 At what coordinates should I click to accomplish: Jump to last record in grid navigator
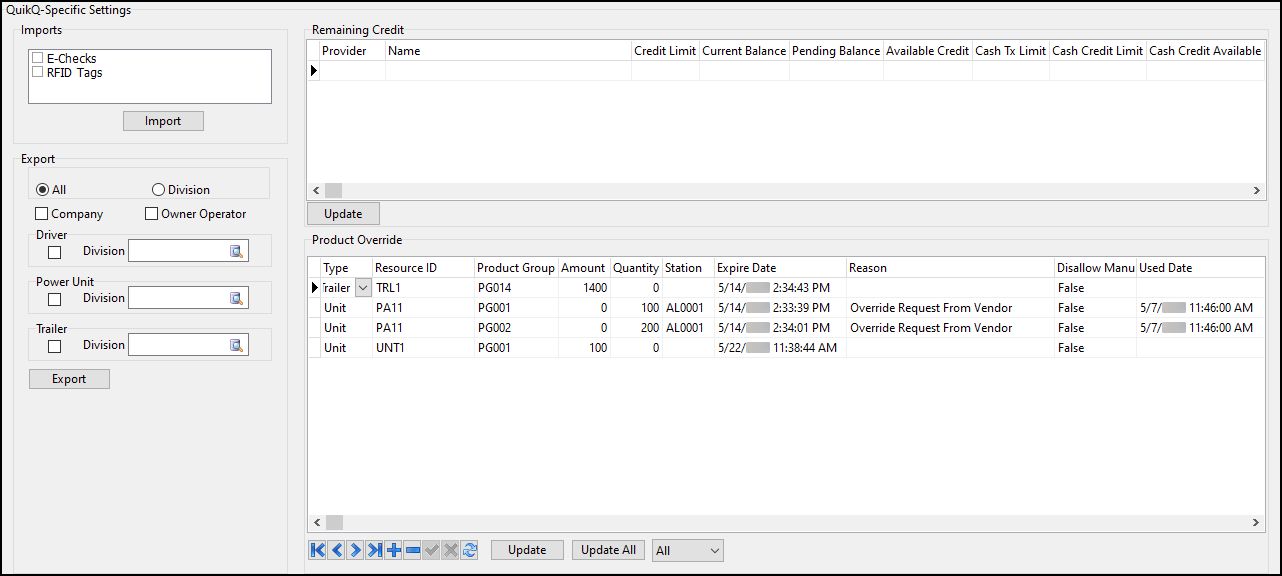click(x=374, y=550)
